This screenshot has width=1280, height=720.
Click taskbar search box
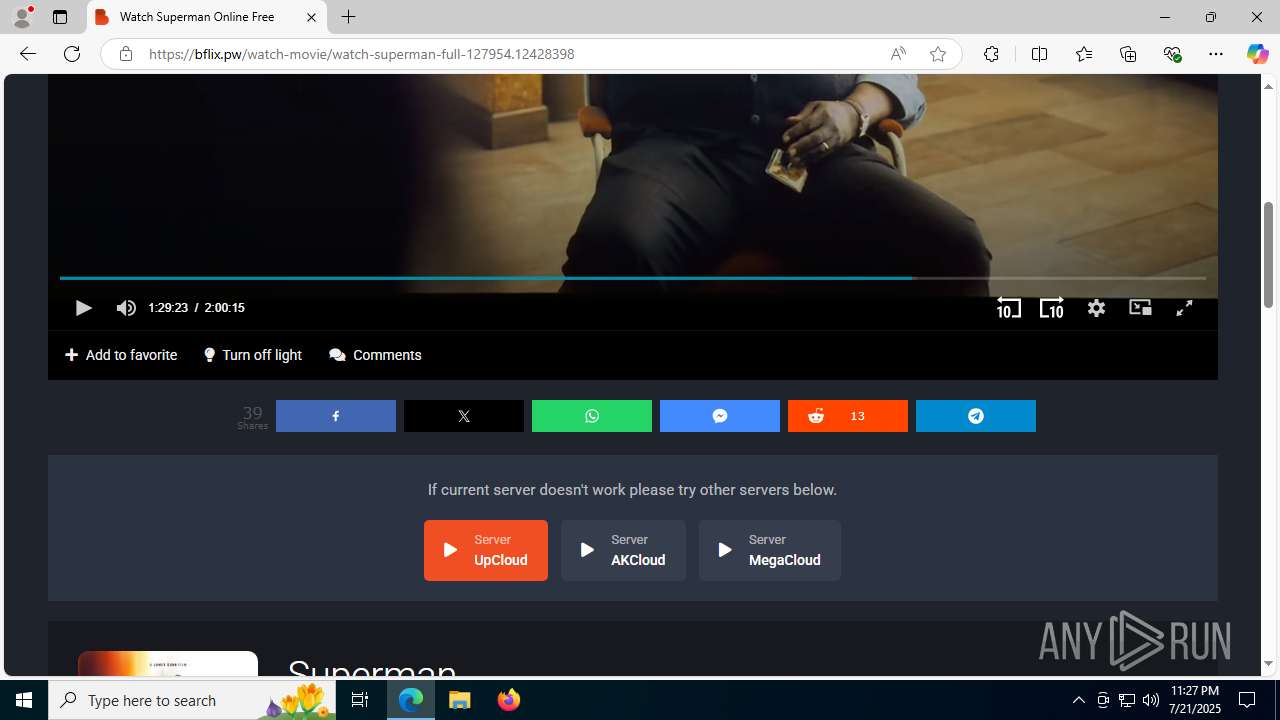click(x=192, y=700)
